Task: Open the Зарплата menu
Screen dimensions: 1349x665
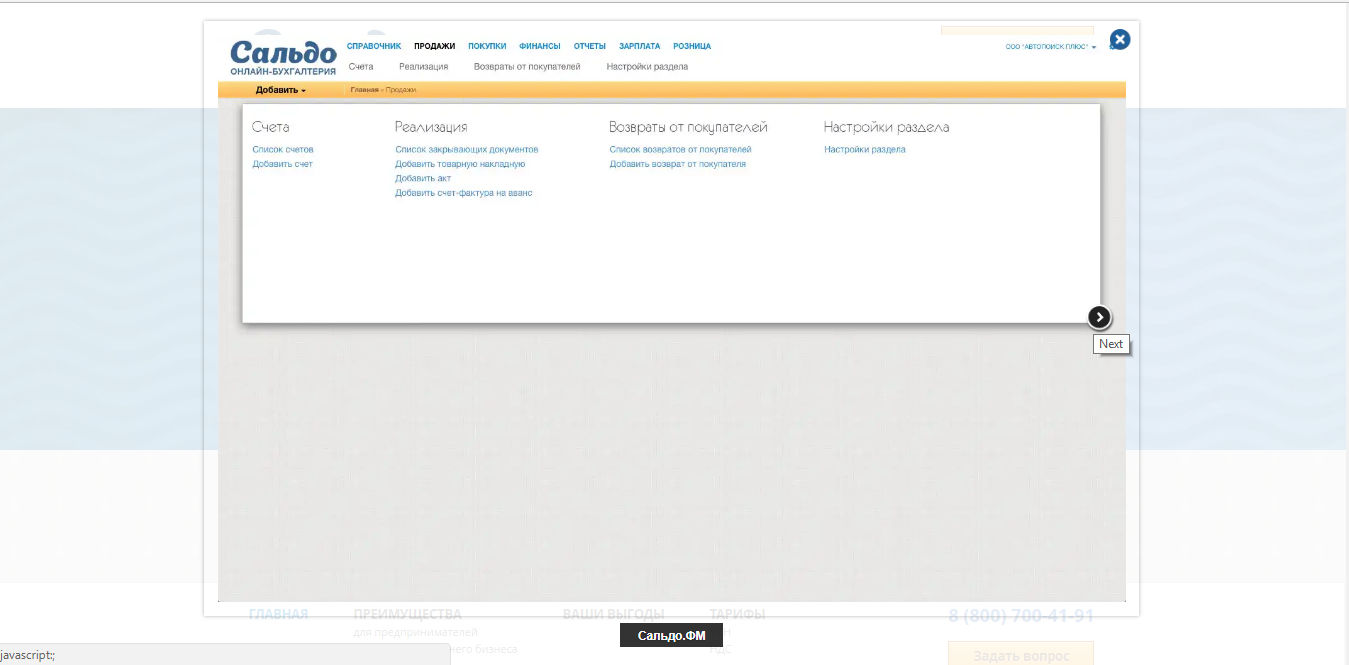Action: coord(640,46)
